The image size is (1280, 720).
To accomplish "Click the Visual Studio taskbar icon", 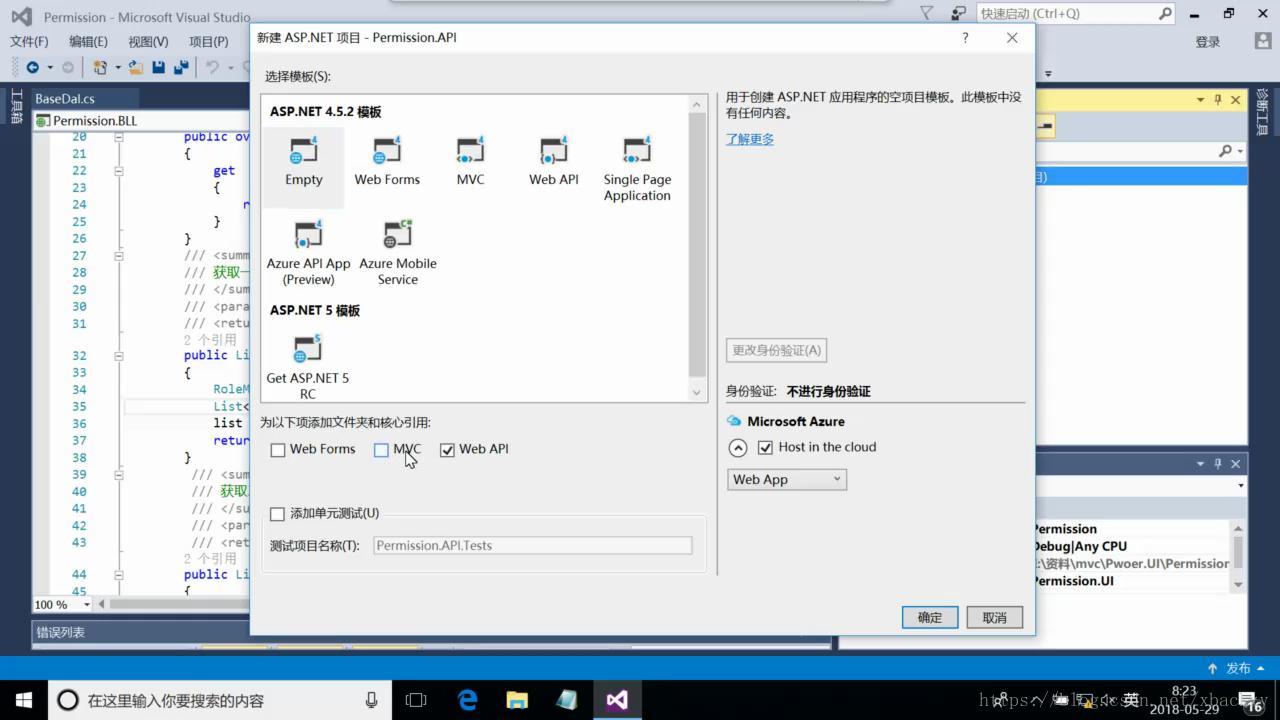I will pyautogui.click(x=617, y=699).
